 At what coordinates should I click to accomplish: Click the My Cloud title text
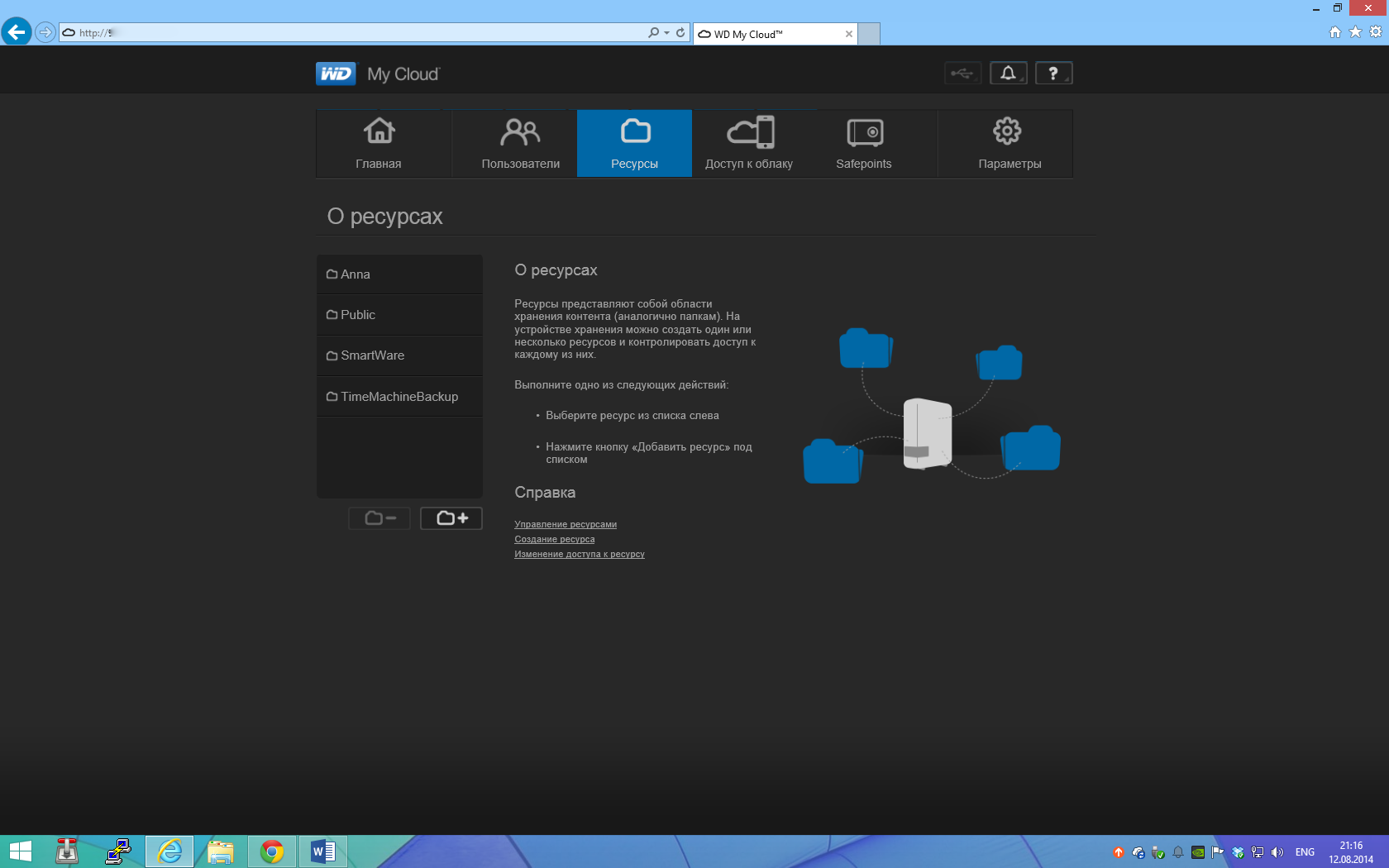tap(403, 74)
